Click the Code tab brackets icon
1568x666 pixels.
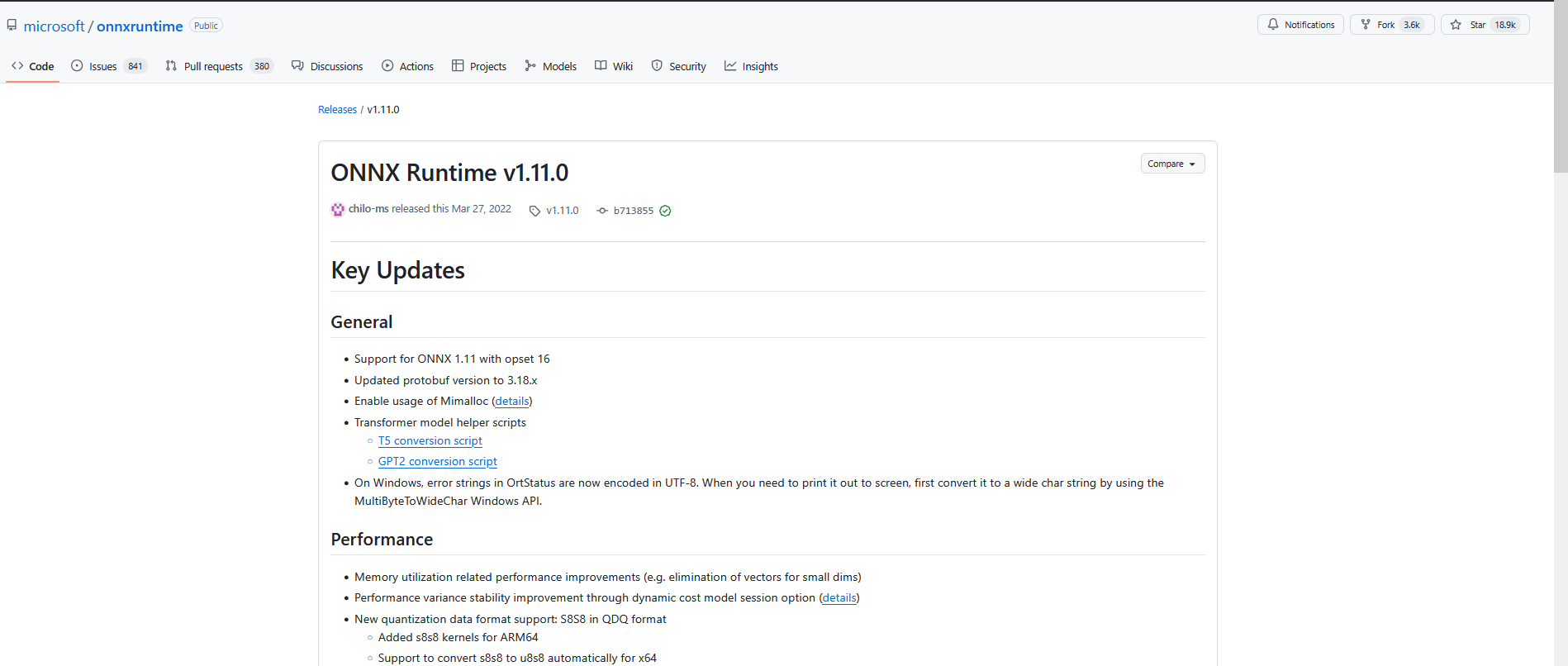click(17, 66)
